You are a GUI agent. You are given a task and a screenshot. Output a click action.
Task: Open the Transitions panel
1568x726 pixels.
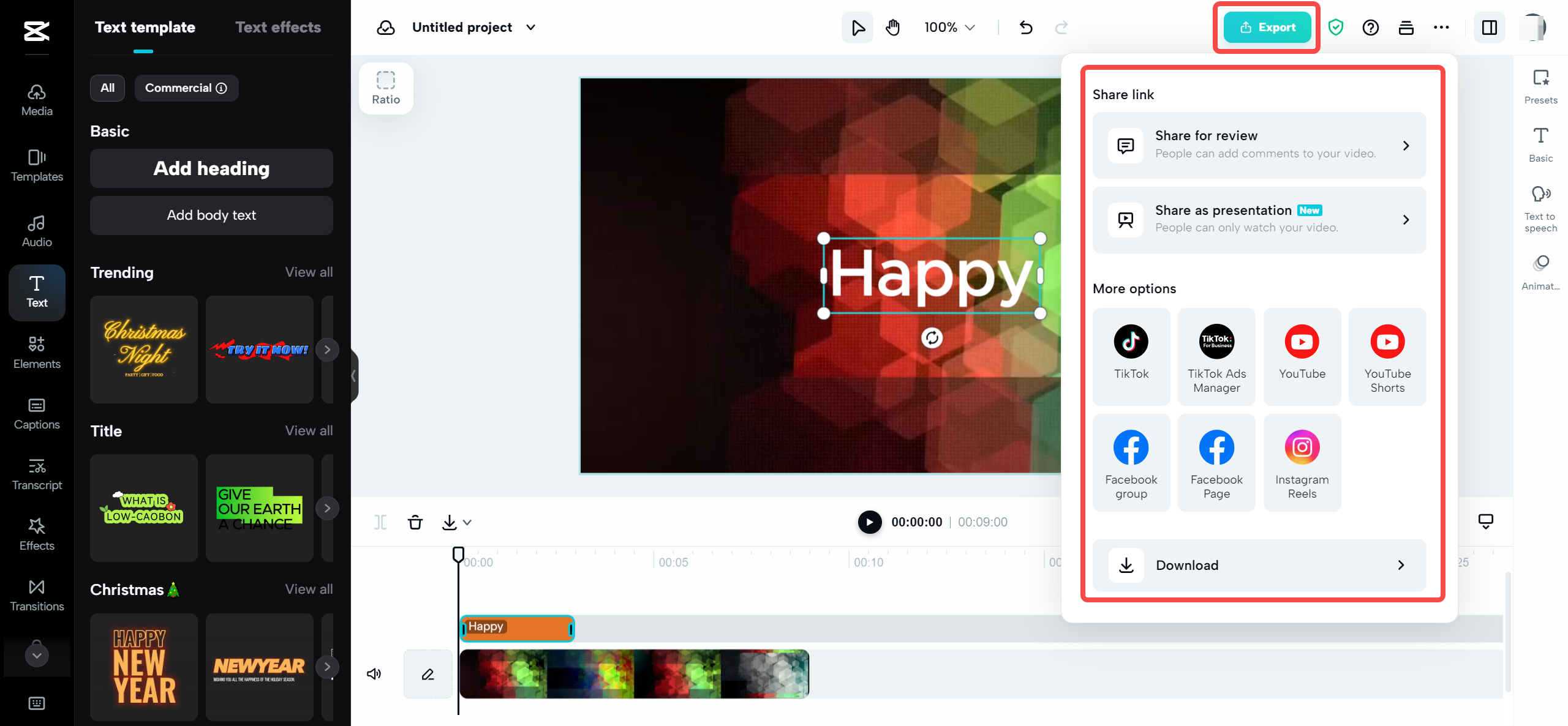tap(36, 594)
